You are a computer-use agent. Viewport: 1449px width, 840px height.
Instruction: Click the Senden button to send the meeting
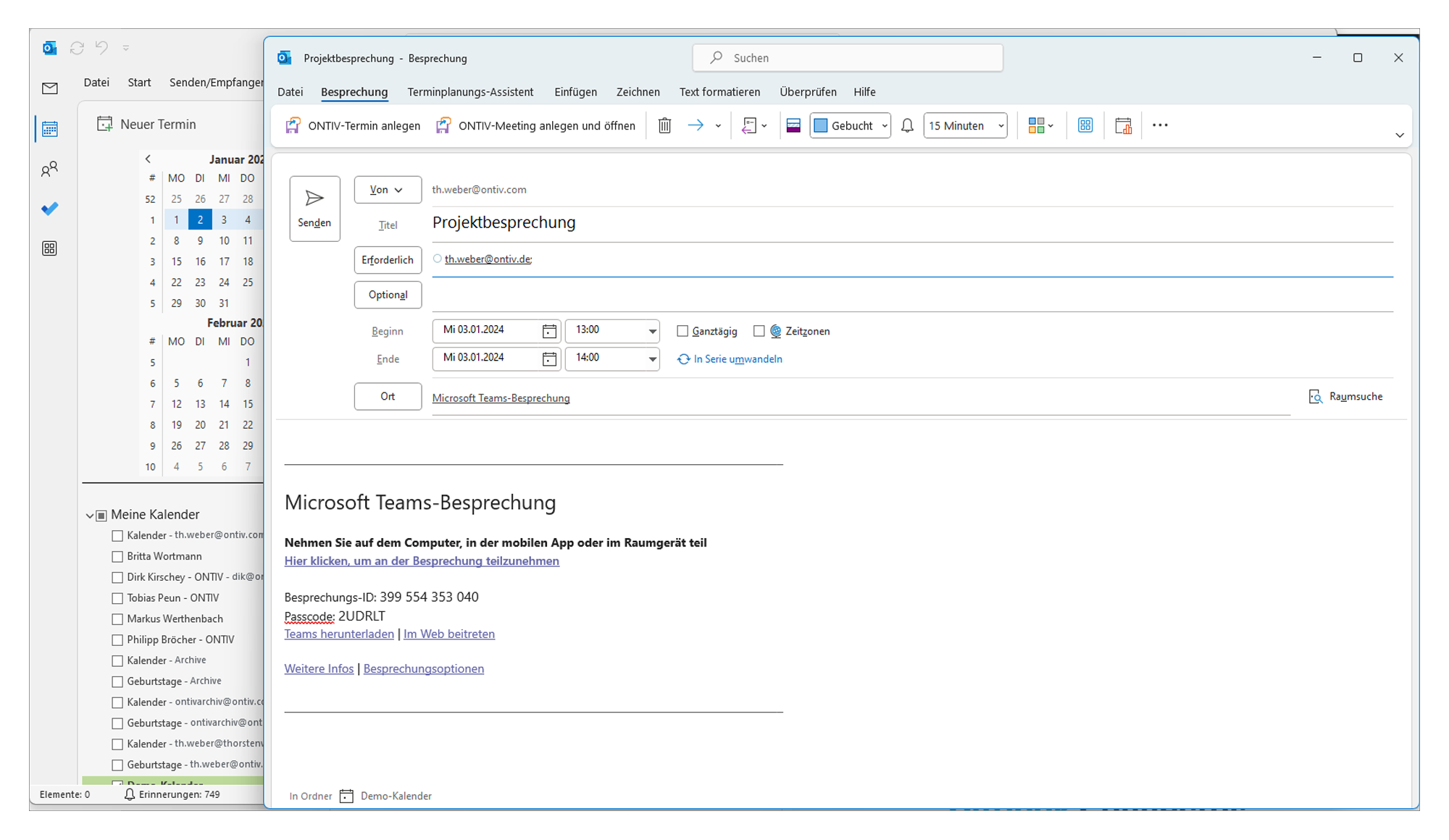314,209
